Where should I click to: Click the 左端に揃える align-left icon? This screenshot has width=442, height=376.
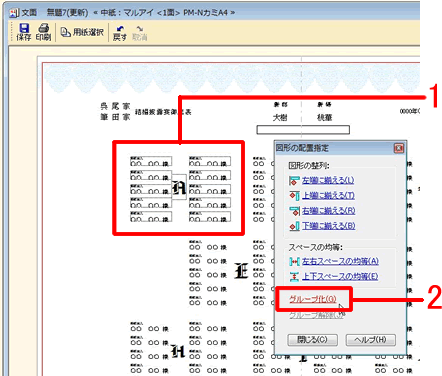(294, 180)
